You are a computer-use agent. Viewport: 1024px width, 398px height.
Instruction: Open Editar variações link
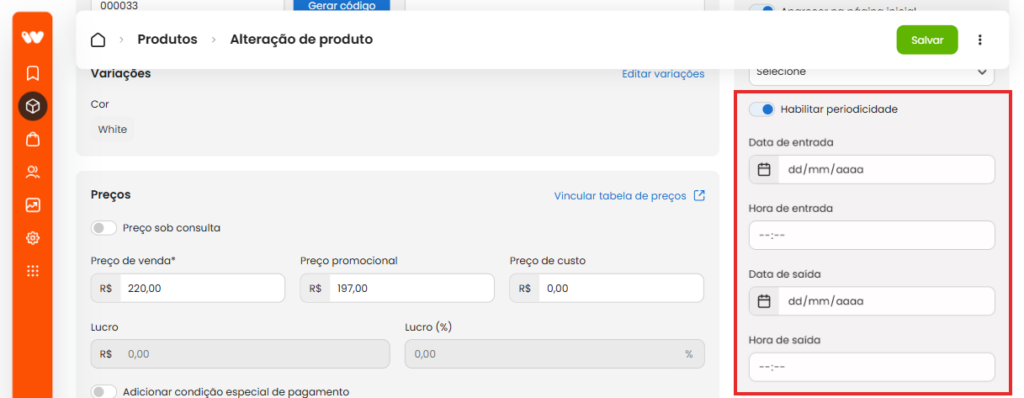tap(663, 74)
